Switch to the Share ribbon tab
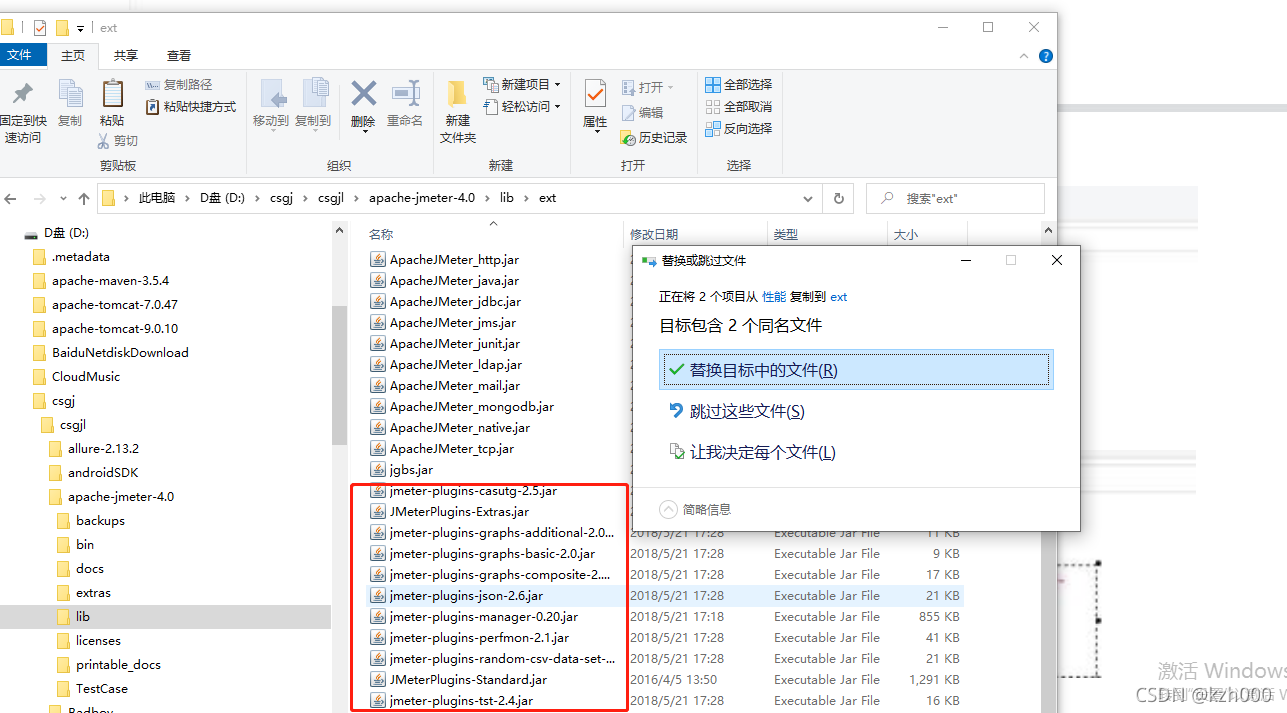 pyautogui.click(x=126, y=56)
